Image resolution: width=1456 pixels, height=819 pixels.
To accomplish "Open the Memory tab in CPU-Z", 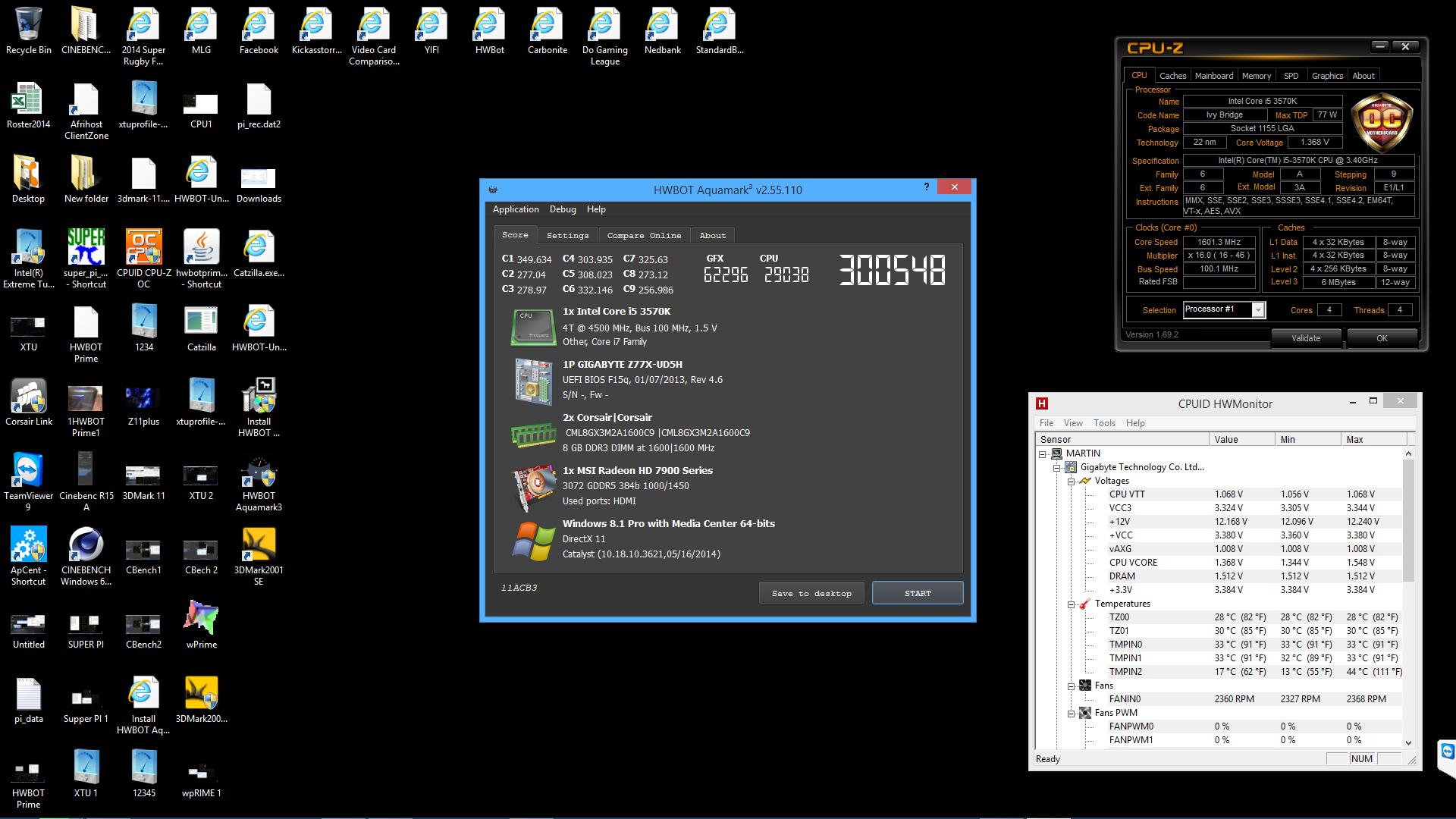I will (x=1257, y=76).
